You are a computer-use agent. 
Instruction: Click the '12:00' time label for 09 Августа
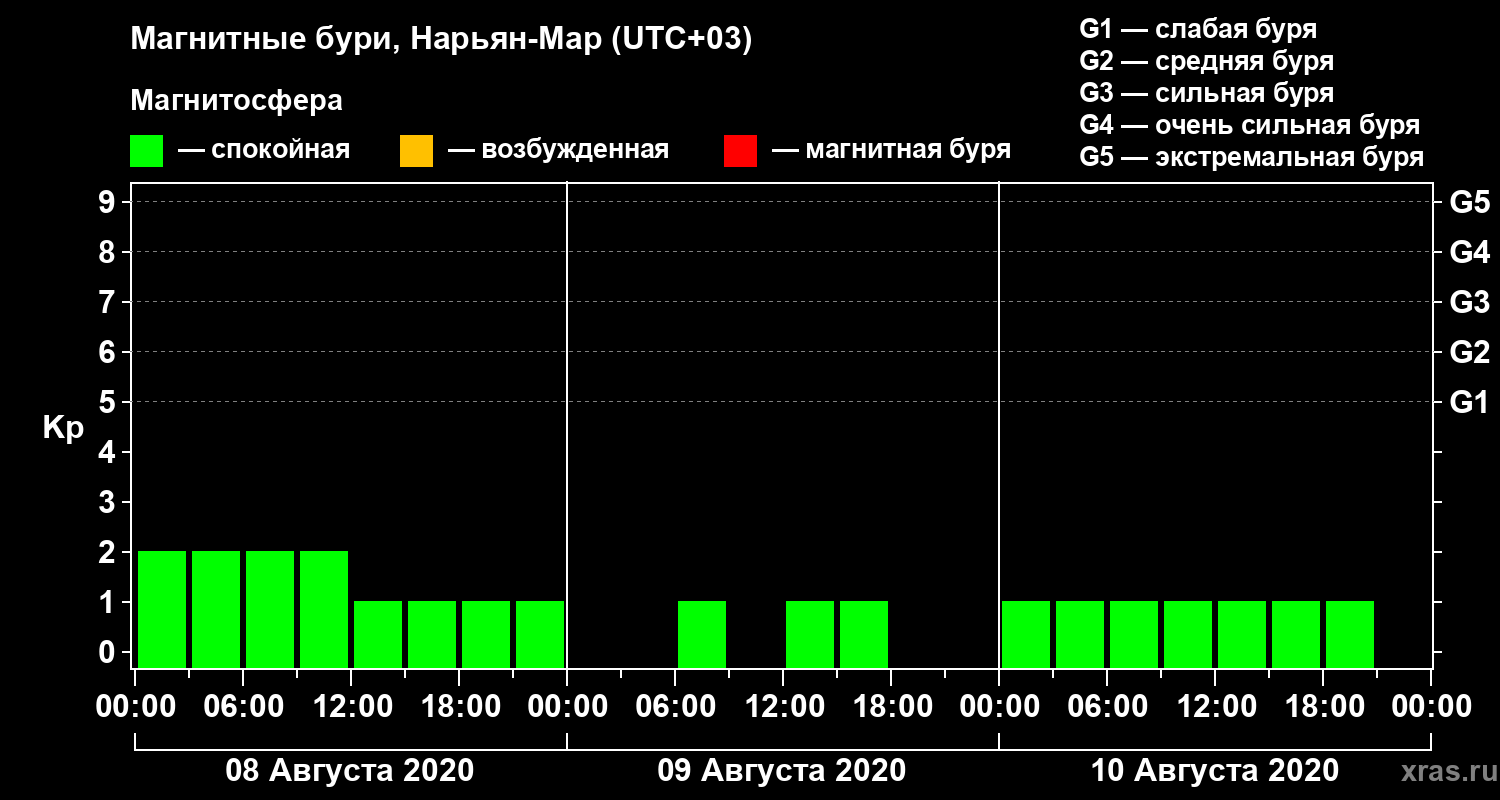[783, 706]
